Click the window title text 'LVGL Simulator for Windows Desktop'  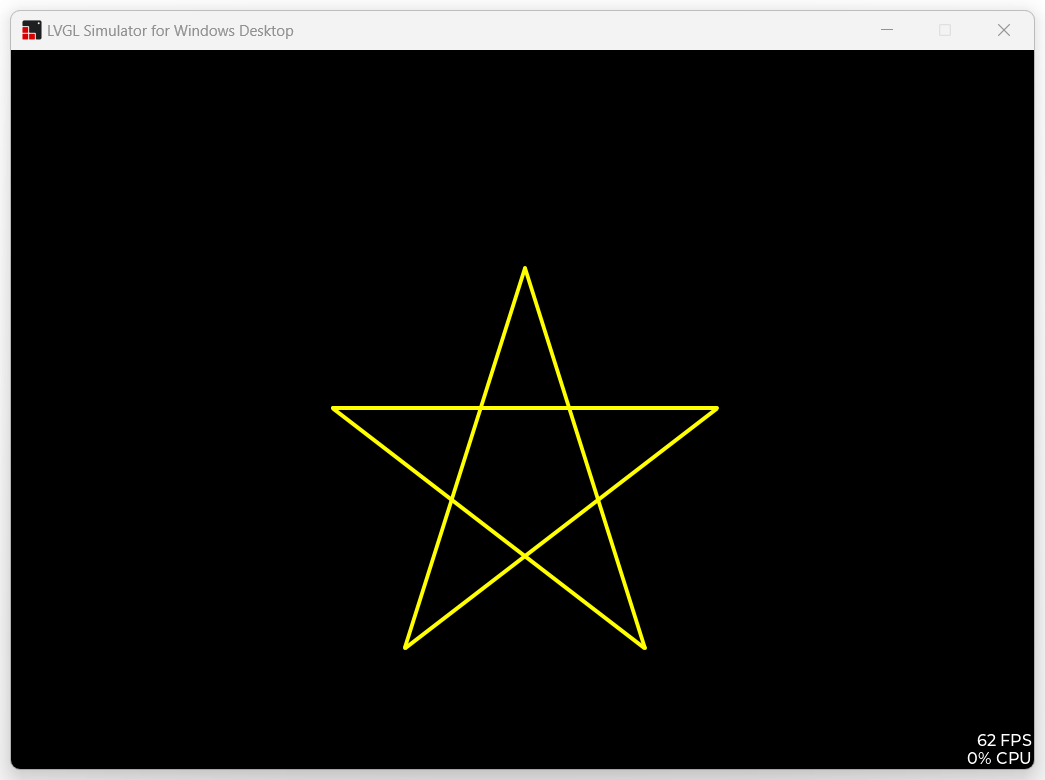pyautogui.click(x=170, y=30)
